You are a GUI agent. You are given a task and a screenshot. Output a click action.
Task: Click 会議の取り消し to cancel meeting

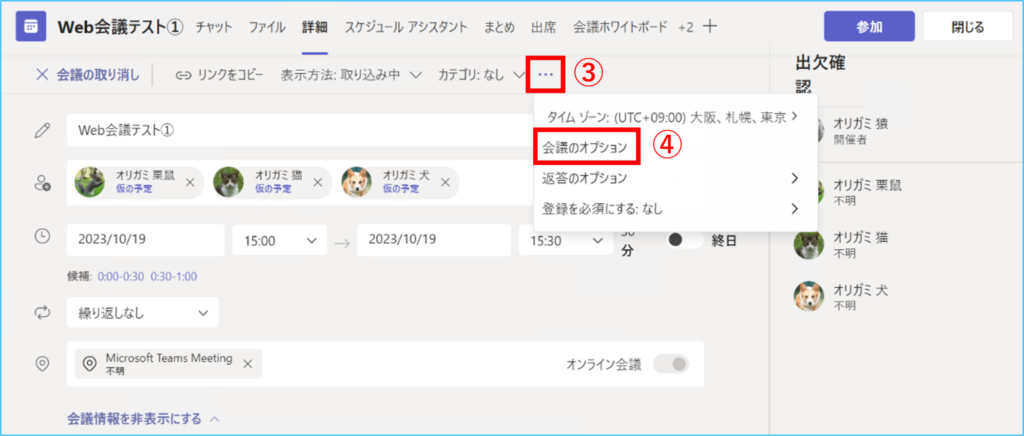(x=90, y=75)
